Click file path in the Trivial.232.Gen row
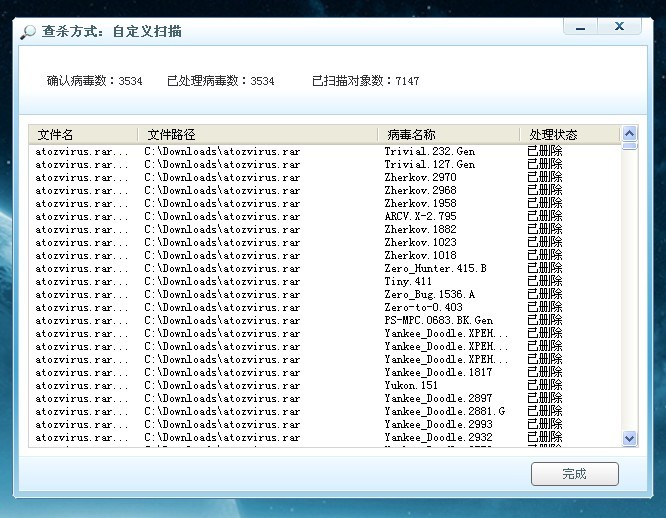 tap(222, 152)
